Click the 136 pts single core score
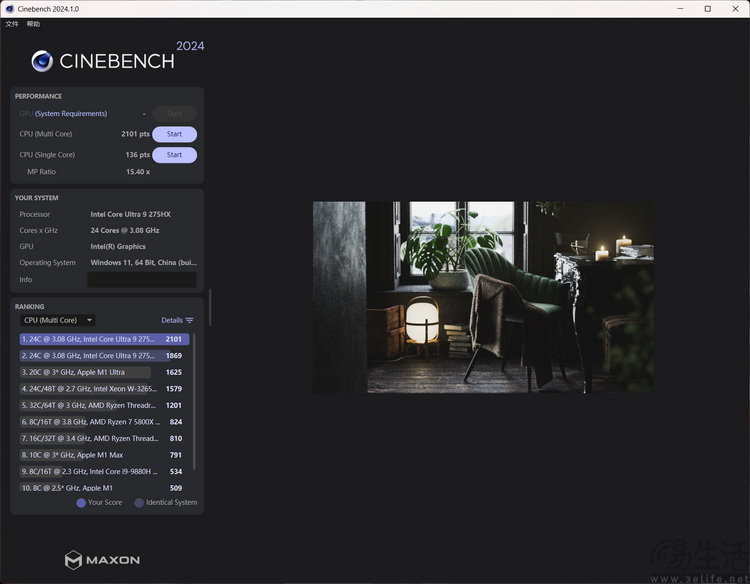 click(x=138, y=155)
